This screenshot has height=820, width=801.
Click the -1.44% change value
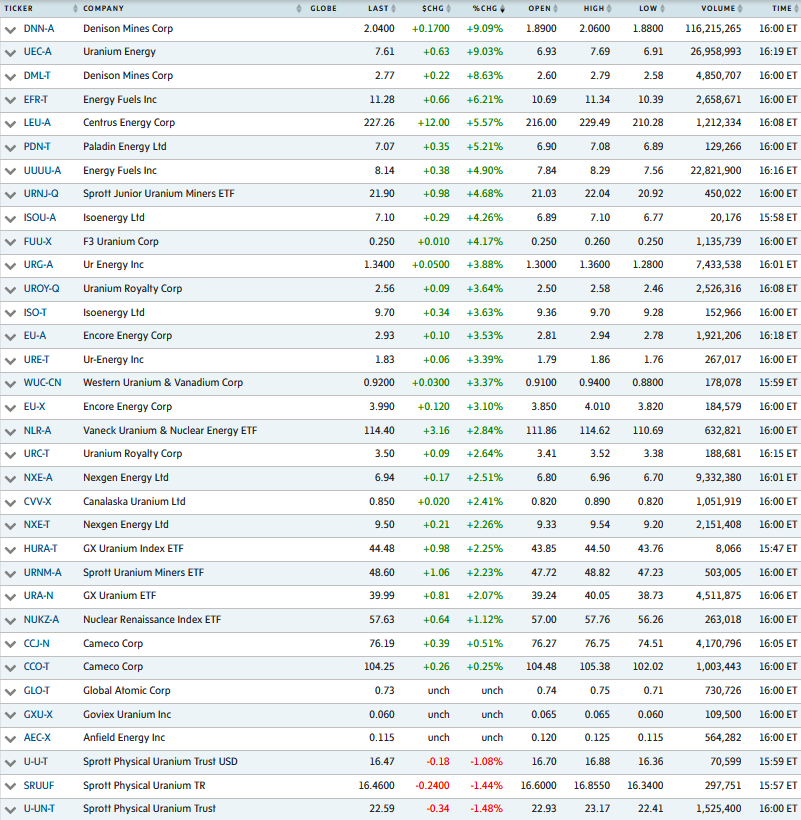pos(487,785)
